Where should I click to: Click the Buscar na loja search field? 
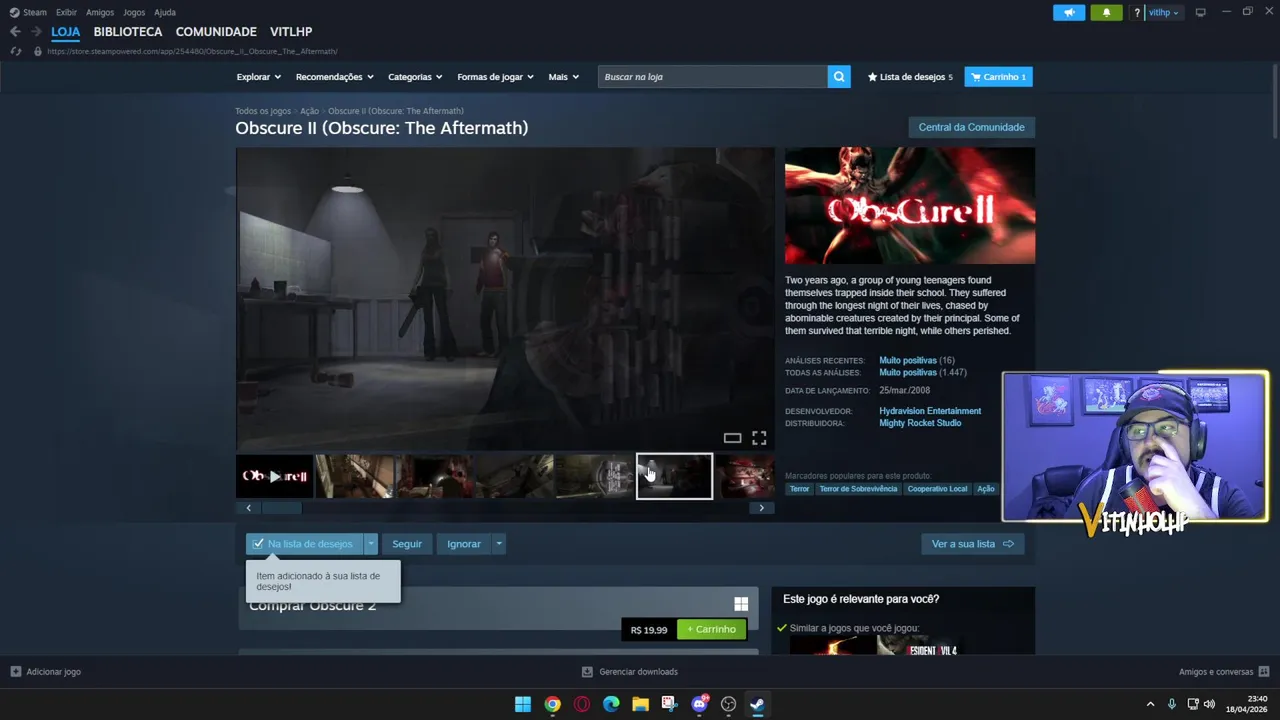click(x=713, y=77)
